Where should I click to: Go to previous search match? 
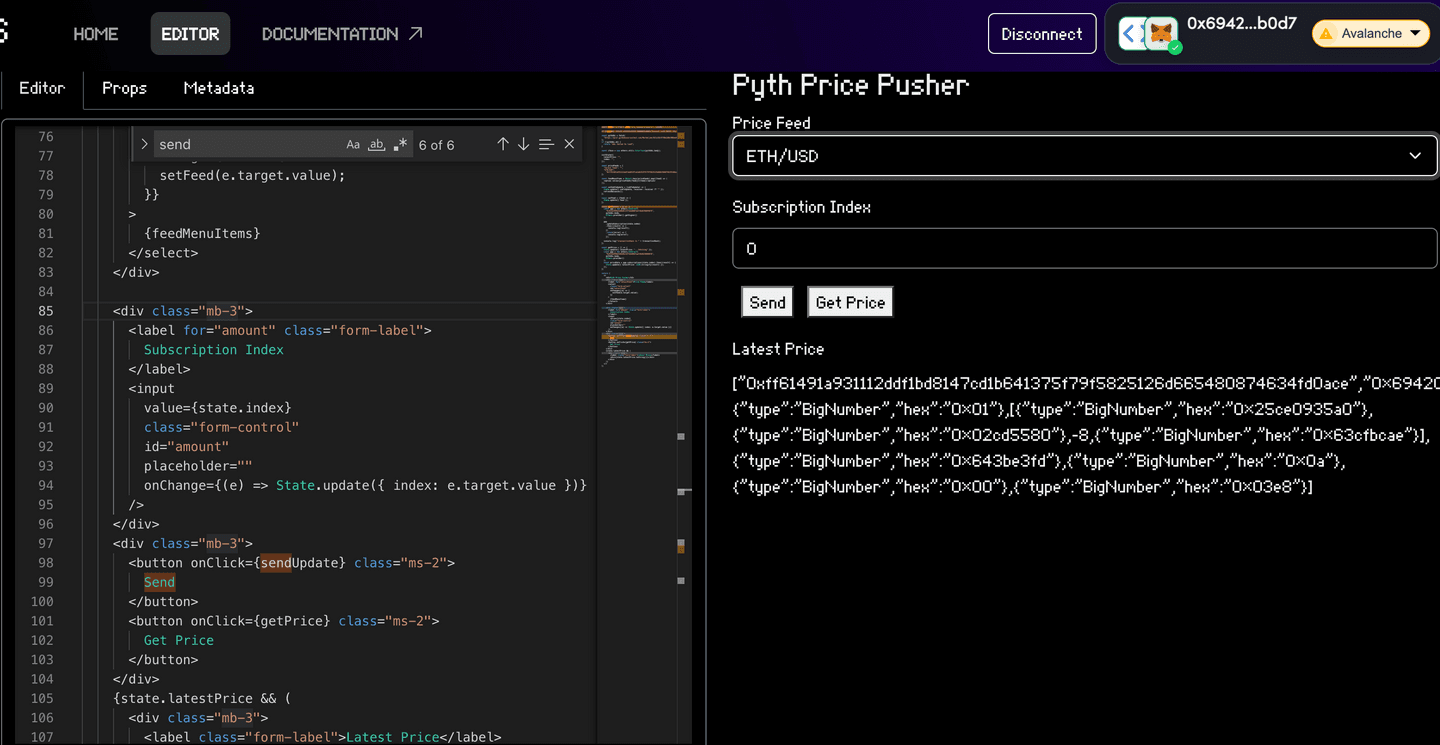pos(503,144)
